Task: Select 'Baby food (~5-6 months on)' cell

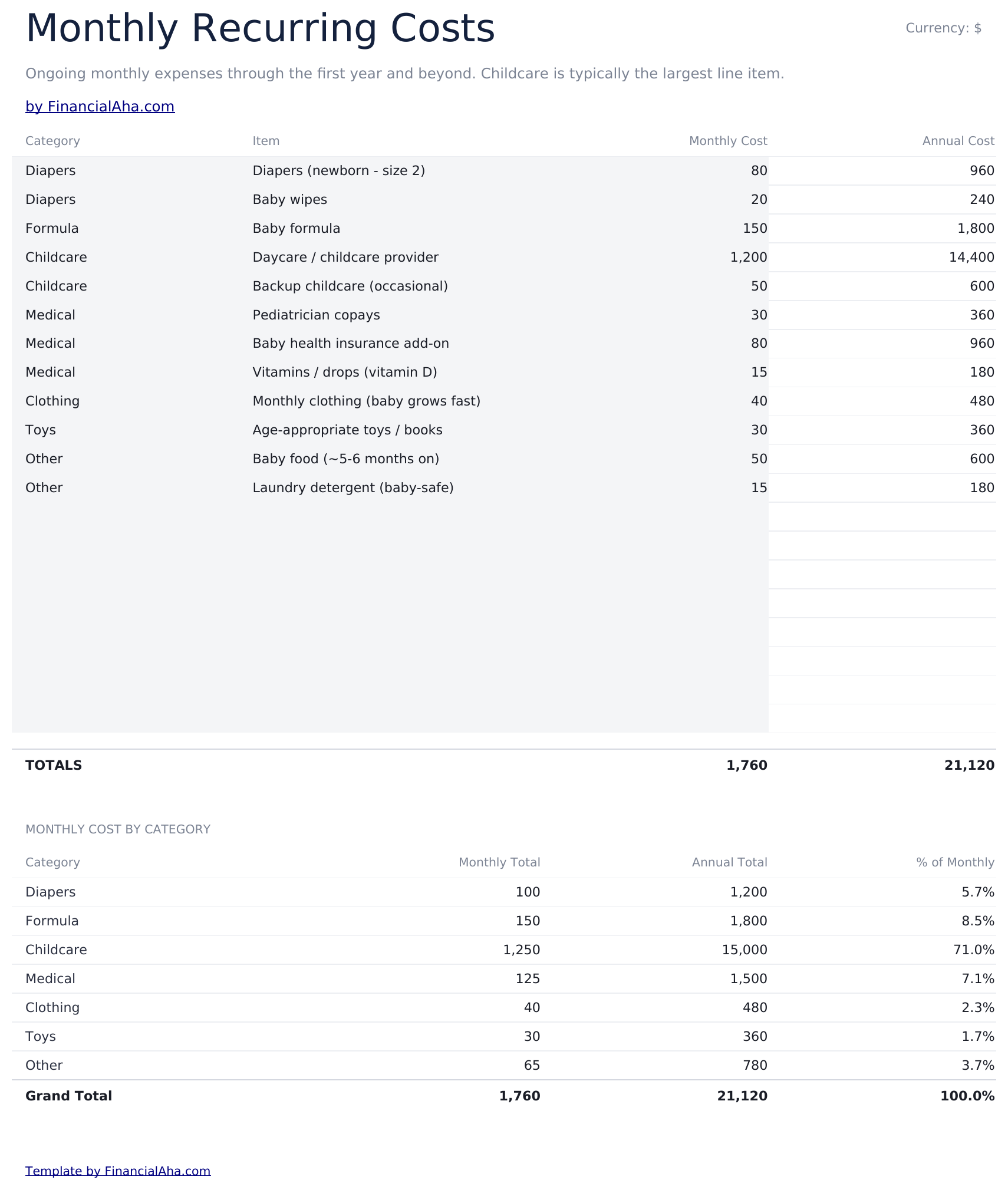Action: click(346, 459)
